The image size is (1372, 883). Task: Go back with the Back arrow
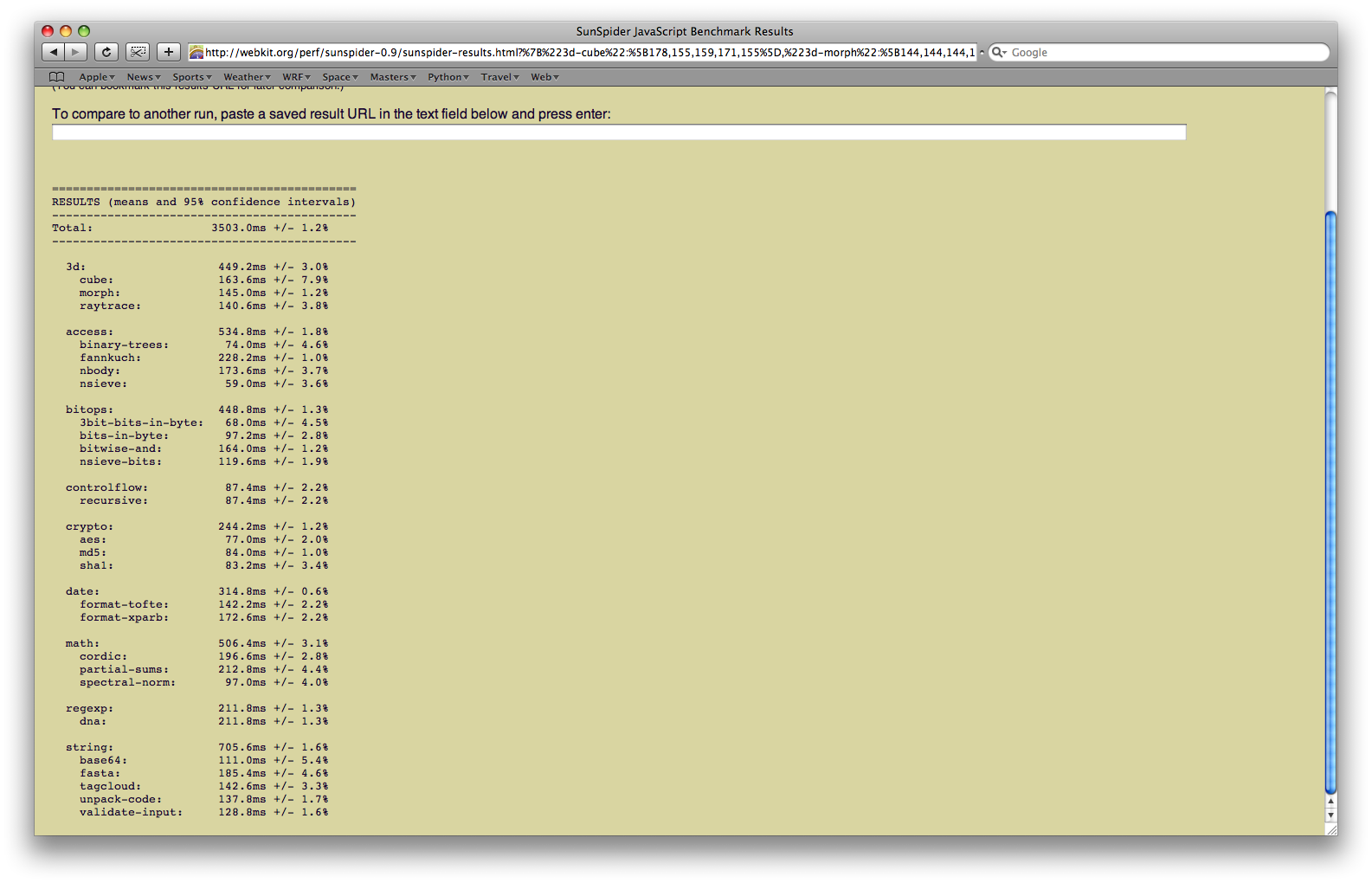pyautogui.click(x=53, y=52)
